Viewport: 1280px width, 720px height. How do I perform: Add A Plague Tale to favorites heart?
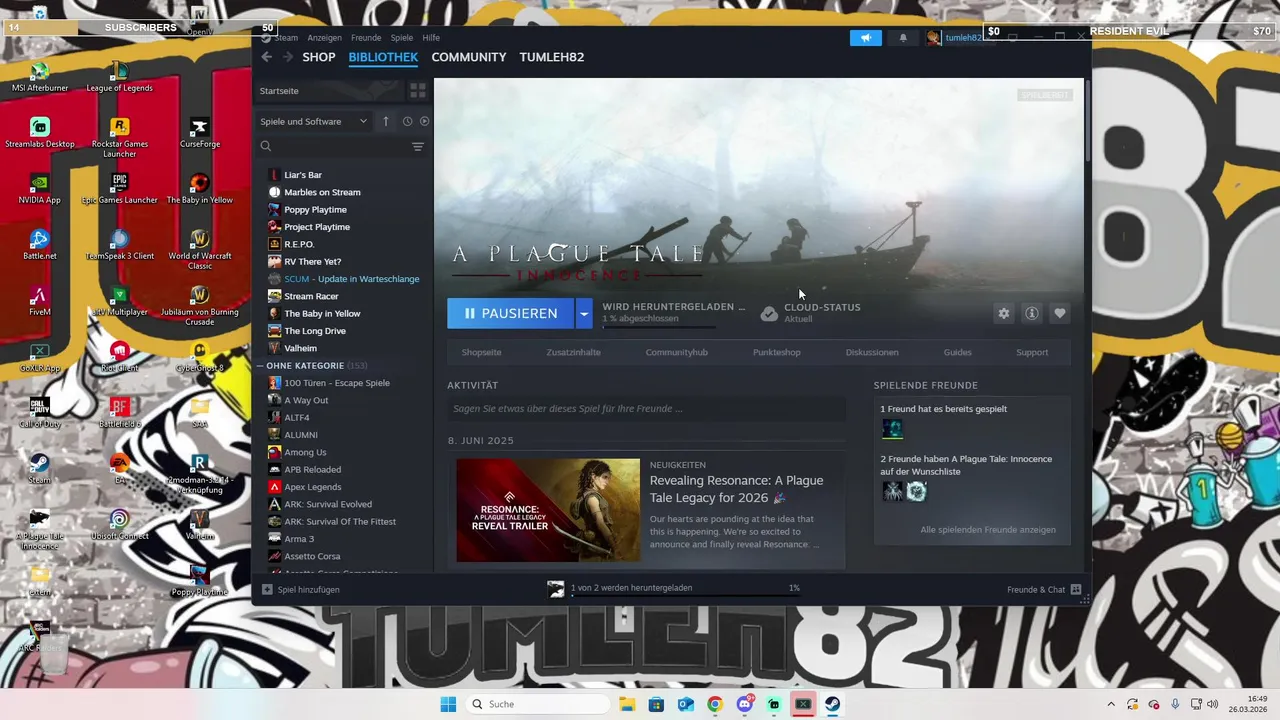[1059, 314]
